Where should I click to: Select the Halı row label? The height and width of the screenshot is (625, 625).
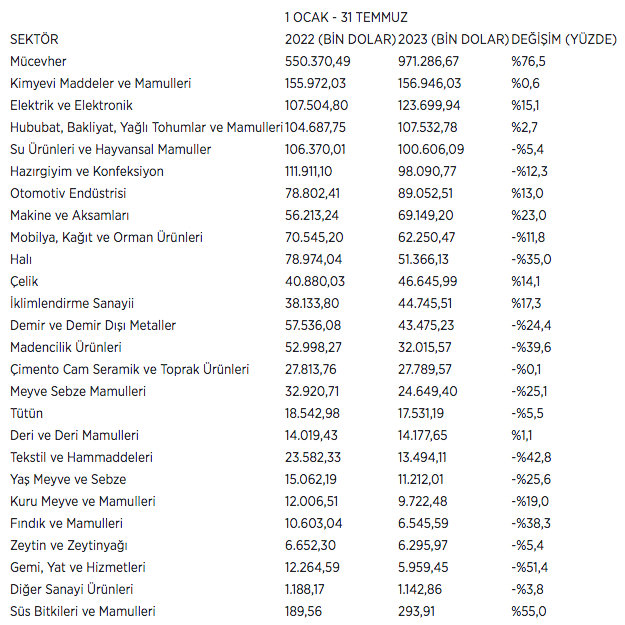[x=20, y=259]
